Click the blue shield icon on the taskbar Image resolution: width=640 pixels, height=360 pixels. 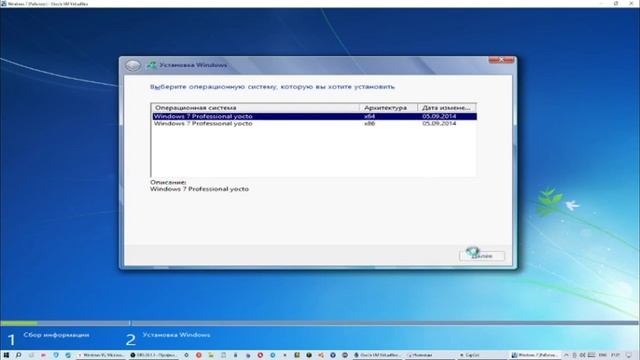[x=56, y=355]
